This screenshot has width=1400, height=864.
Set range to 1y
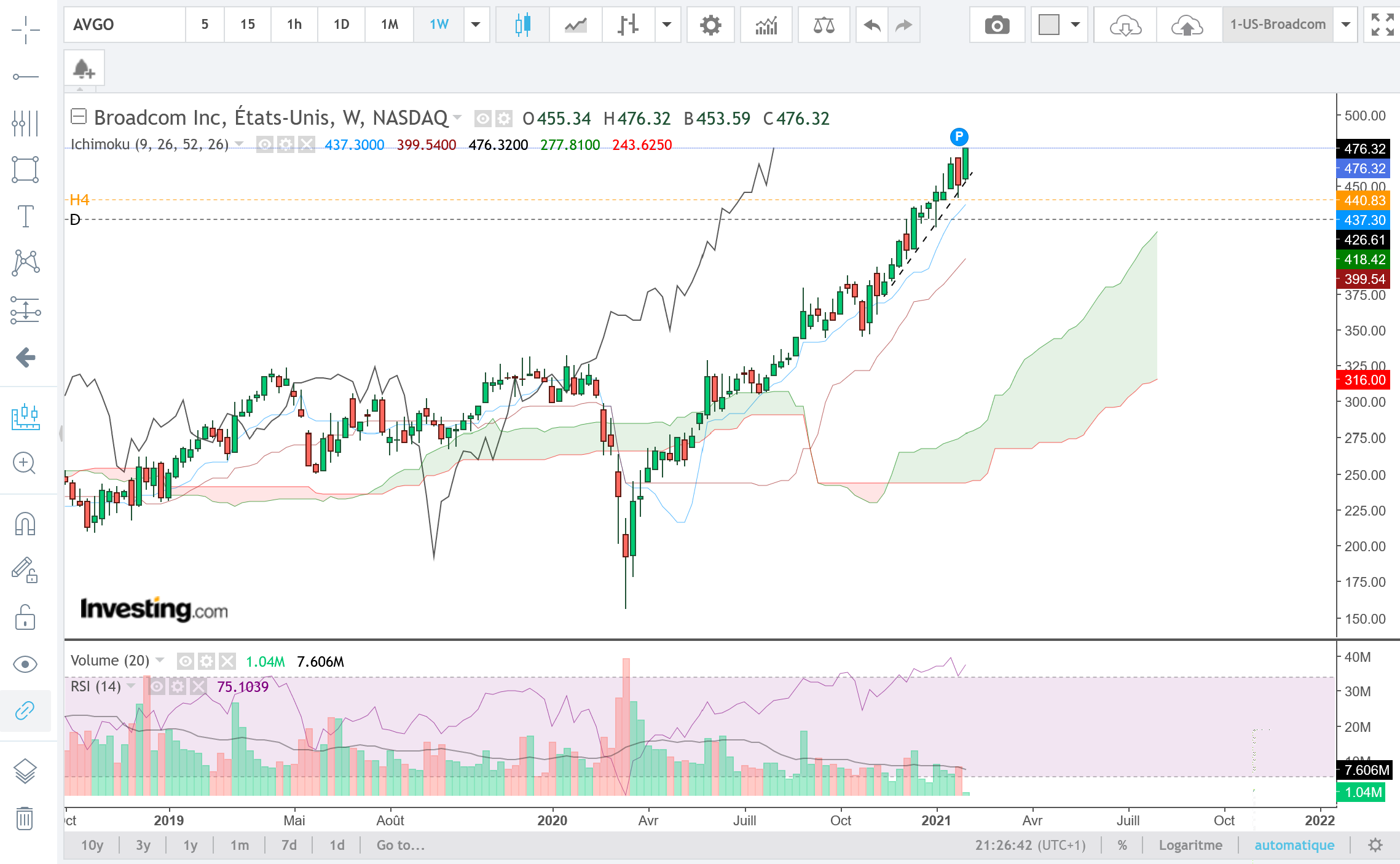tap(191, 845)
